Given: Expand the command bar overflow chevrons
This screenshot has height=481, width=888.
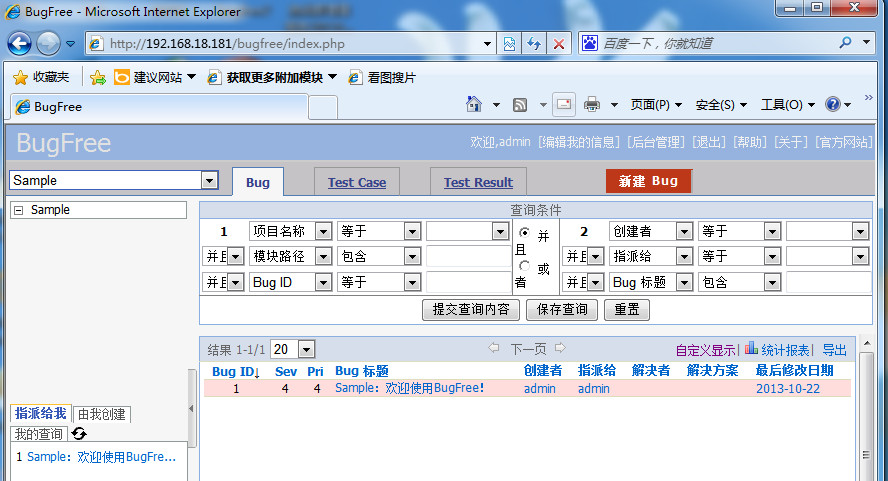Looking at the screenshot, I should point(868,98).
